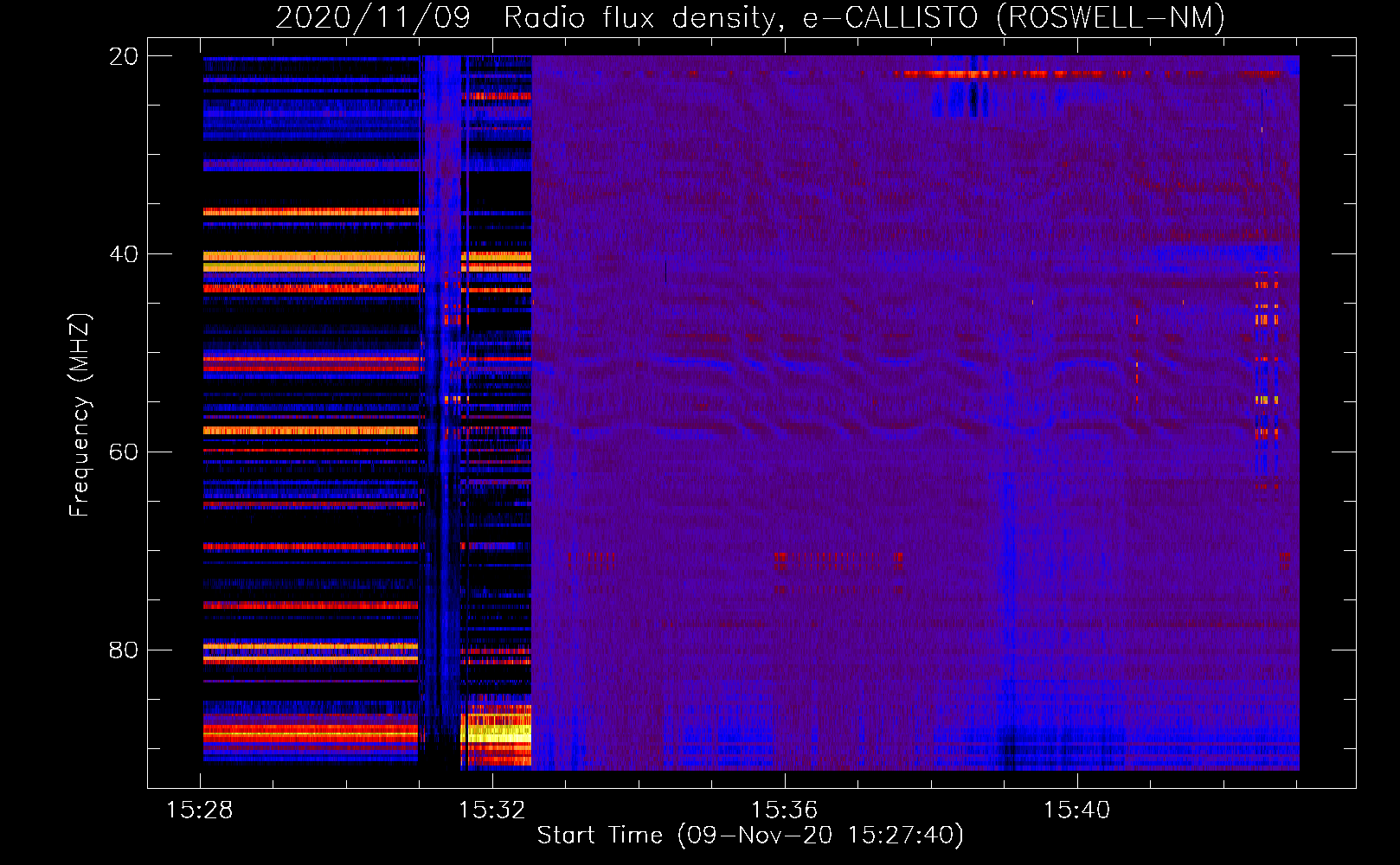Click the 15:36 time tick label
This screenshot has height=865, width=1400.
785,811
